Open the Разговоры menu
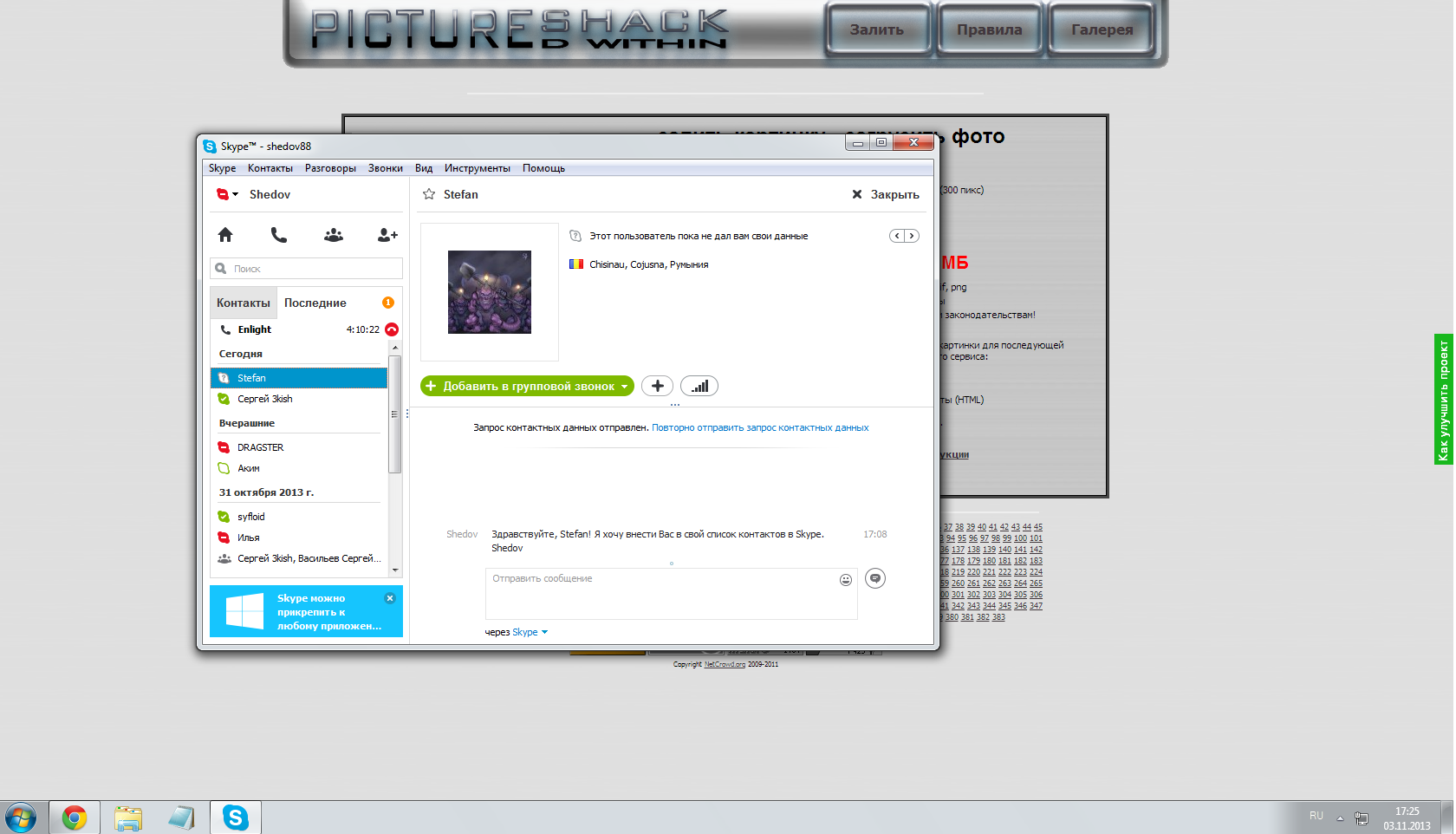1456x834 pixels. pos(330,168)
